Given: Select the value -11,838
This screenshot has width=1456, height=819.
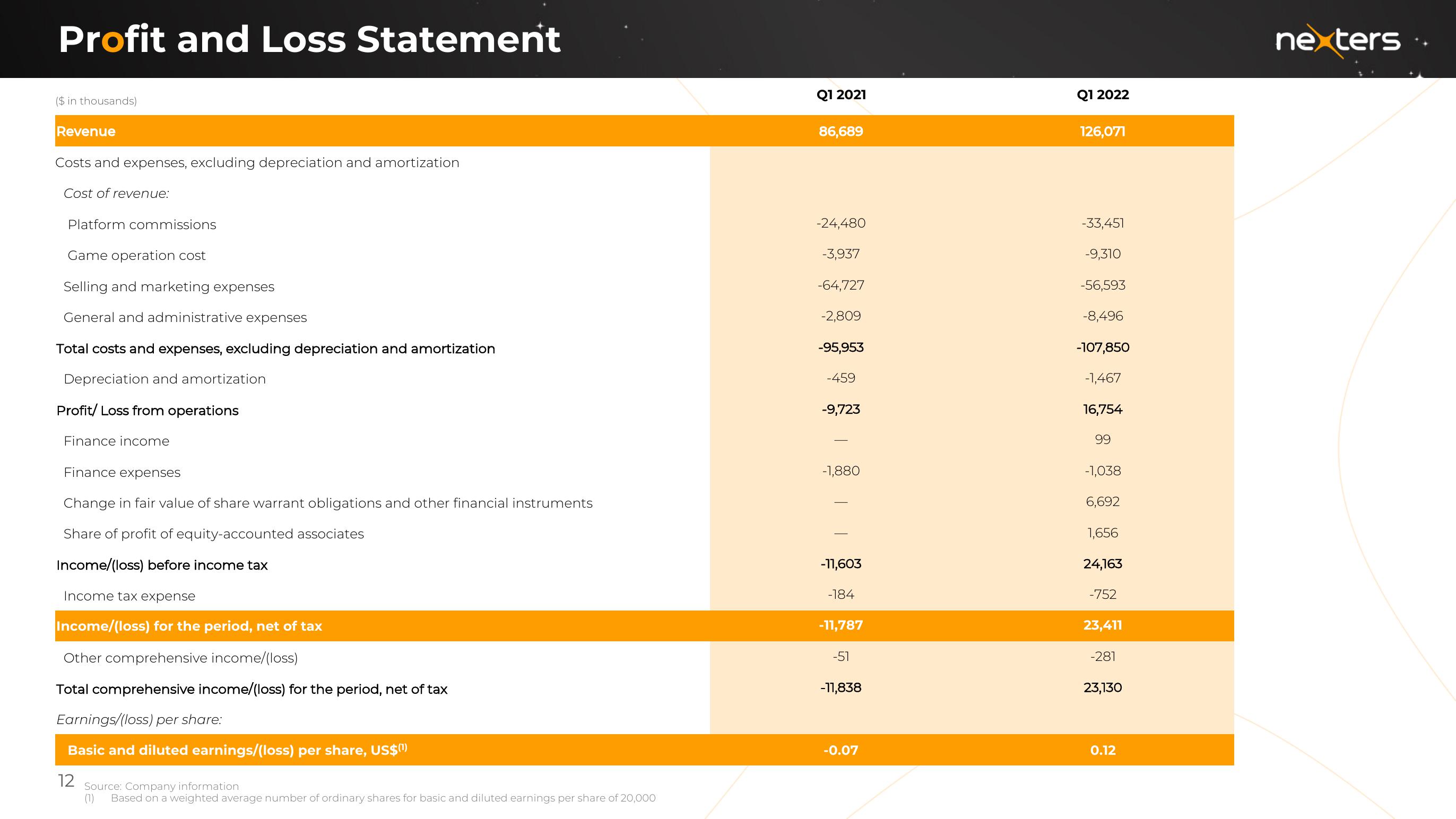Looking at the screenshot, I should pyautogui.click(x=841, y=688).
